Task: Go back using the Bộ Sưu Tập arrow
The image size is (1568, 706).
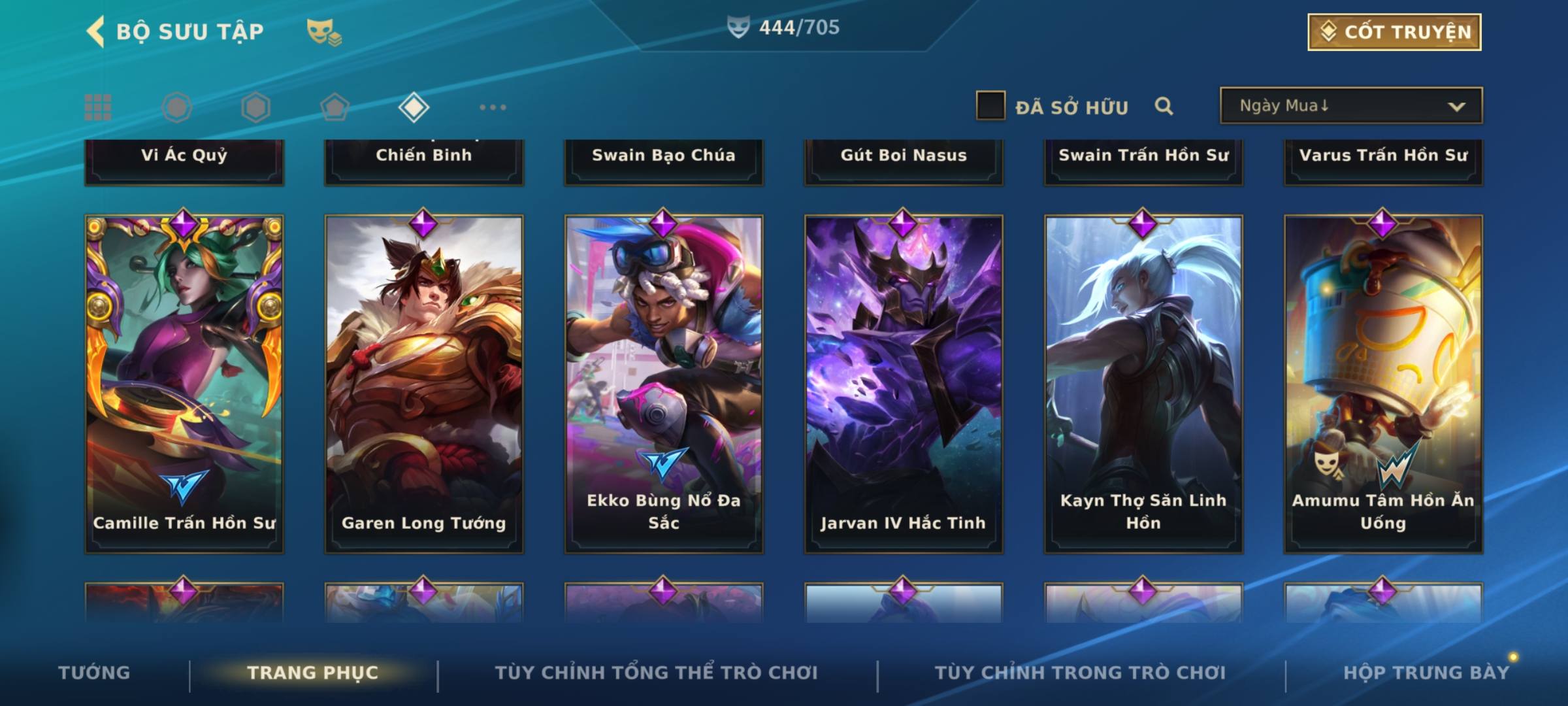Action: 95,31
